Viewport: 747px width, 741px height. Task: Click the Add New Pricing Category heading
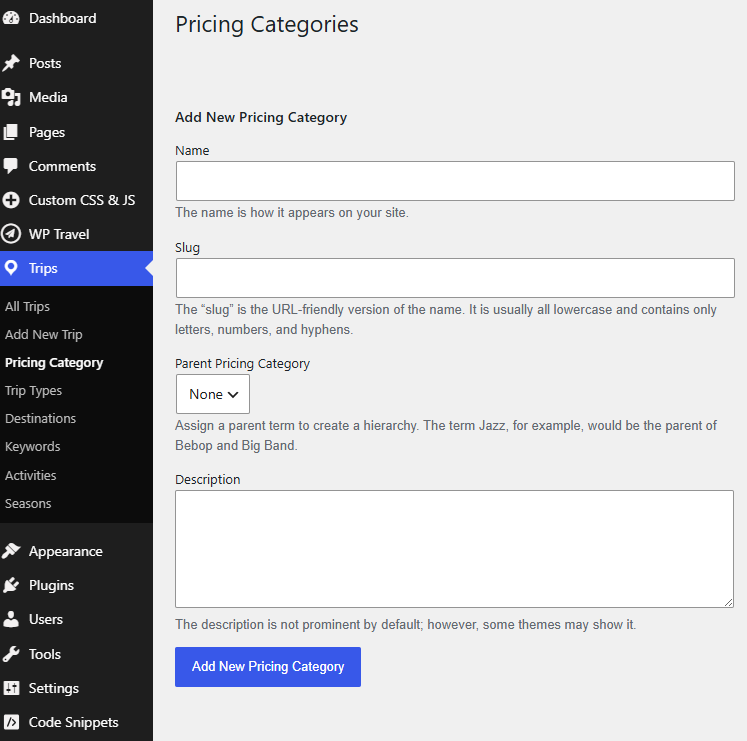coord(261,118)
